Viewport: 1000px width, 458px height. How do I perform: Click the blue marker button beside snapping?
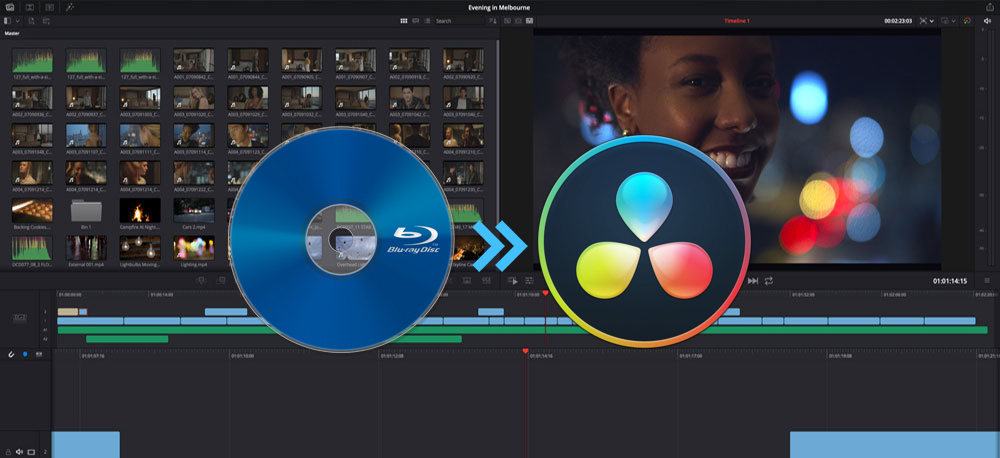coord(25,354)
